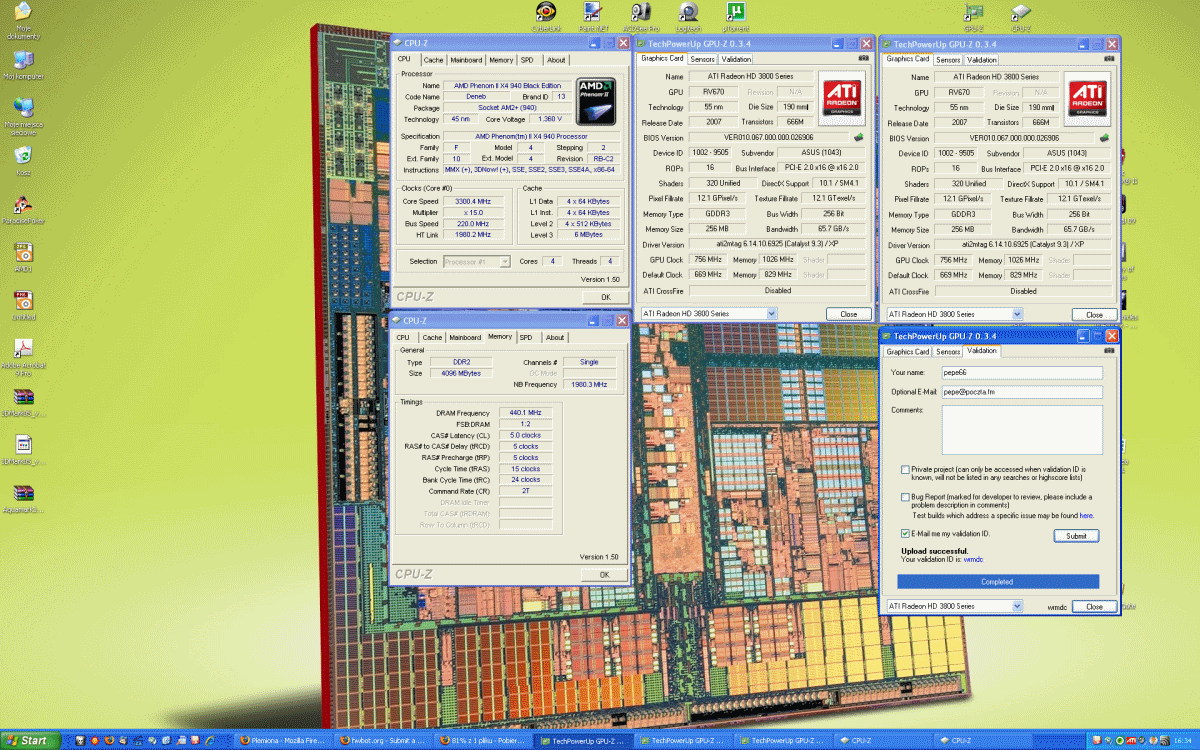
Task: Select Logitech webcam desktop shortcut
Action: [x=688, y=17]
